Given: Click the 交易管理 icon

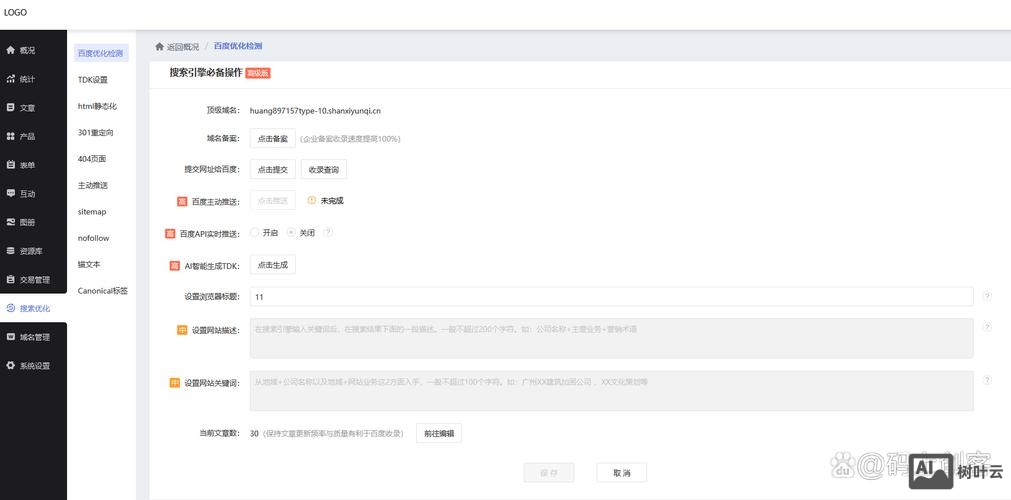Looking at the screenshot, I should click(x=10, y=279).
